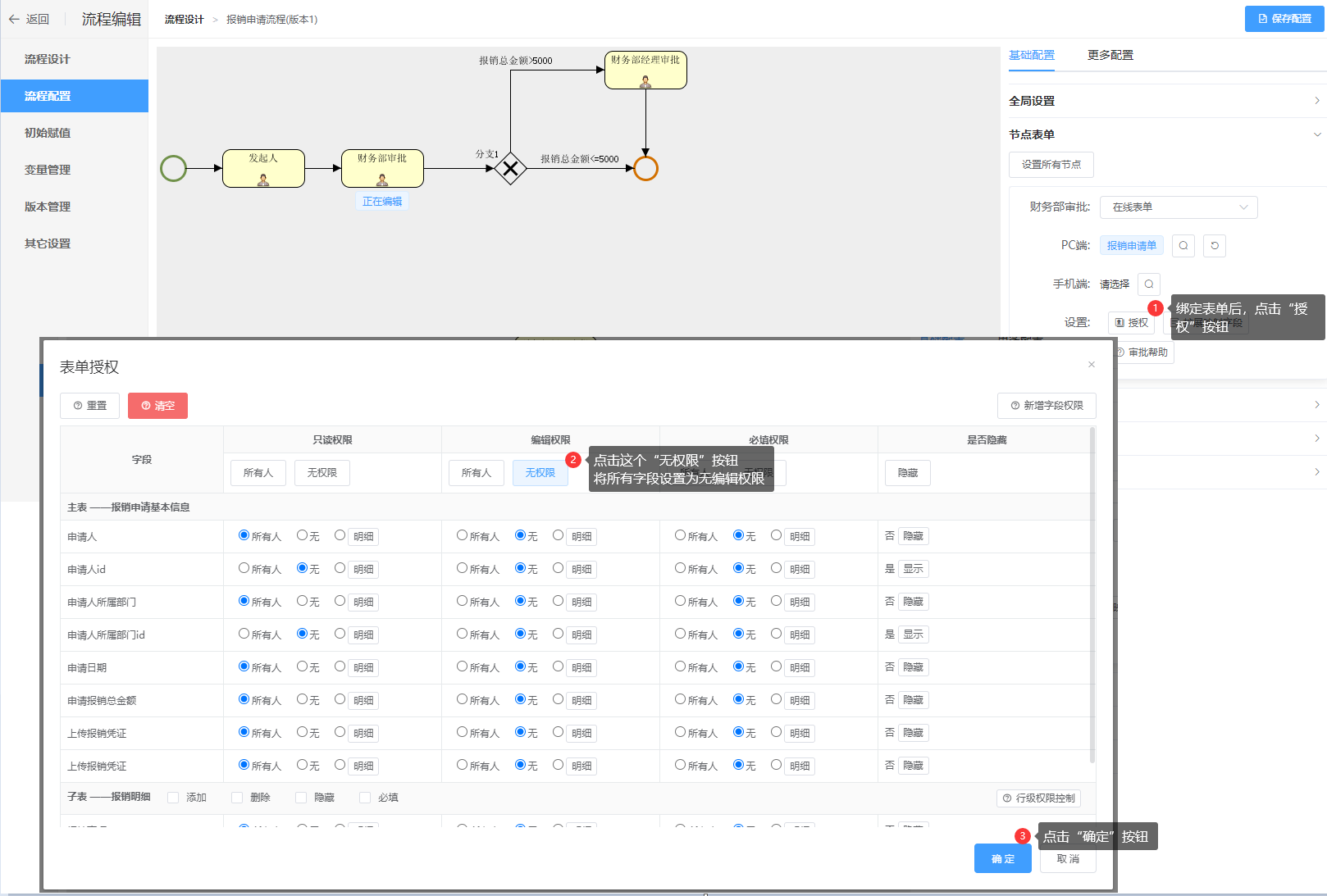Click the red 清空 button
Screen dimensions: 1327x896
[x=157, y=406]
